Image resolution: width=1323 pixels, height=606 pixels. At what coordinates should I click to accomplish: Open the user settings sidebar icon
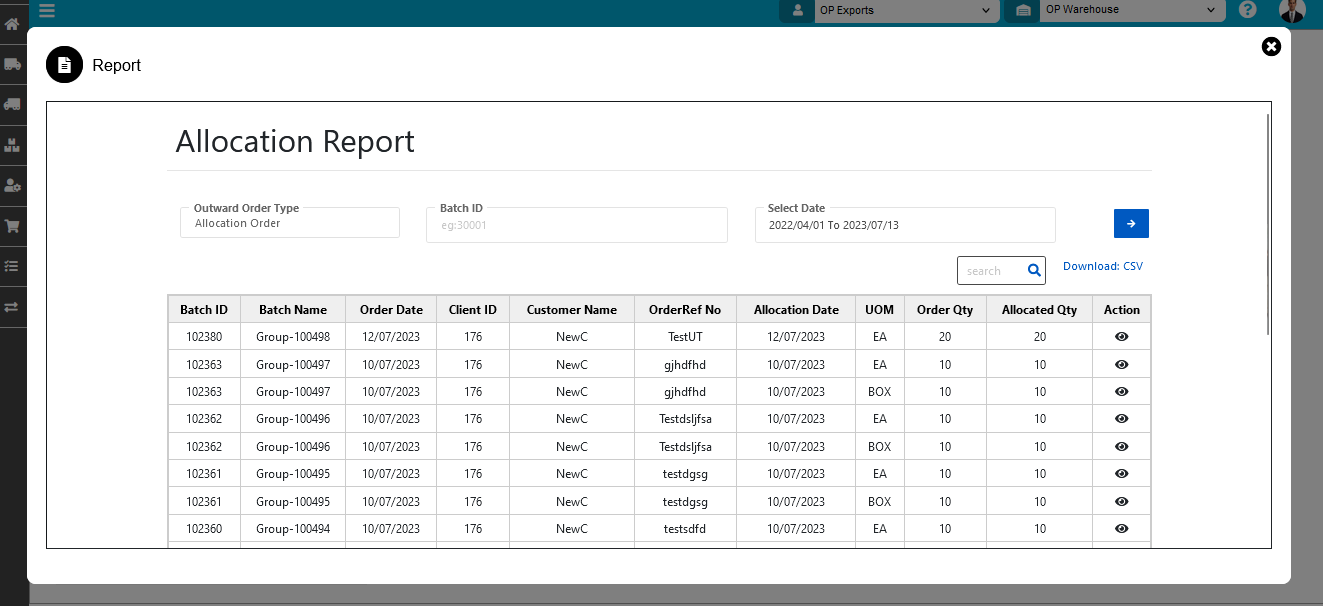pyautogui.click(x=13, y=185)
